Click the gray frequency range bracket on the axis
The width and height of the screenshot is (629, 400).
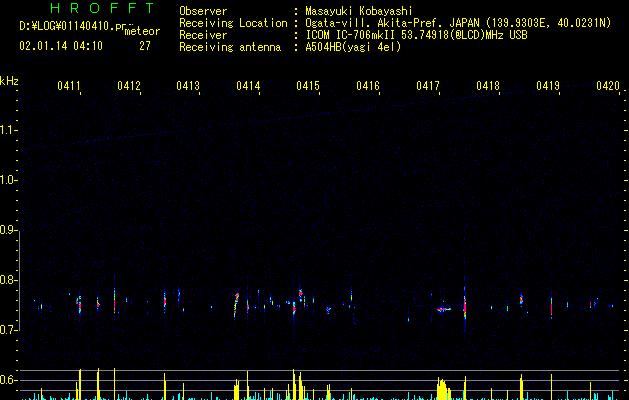(x=19, y=280)
